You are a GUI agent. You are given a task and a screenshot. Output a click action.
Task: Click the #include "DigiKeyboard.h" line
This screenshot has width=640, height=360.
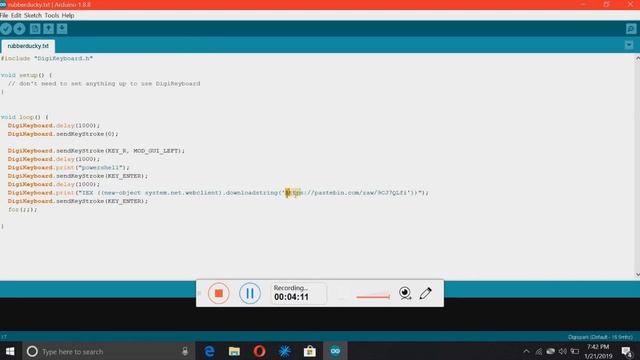47,58
